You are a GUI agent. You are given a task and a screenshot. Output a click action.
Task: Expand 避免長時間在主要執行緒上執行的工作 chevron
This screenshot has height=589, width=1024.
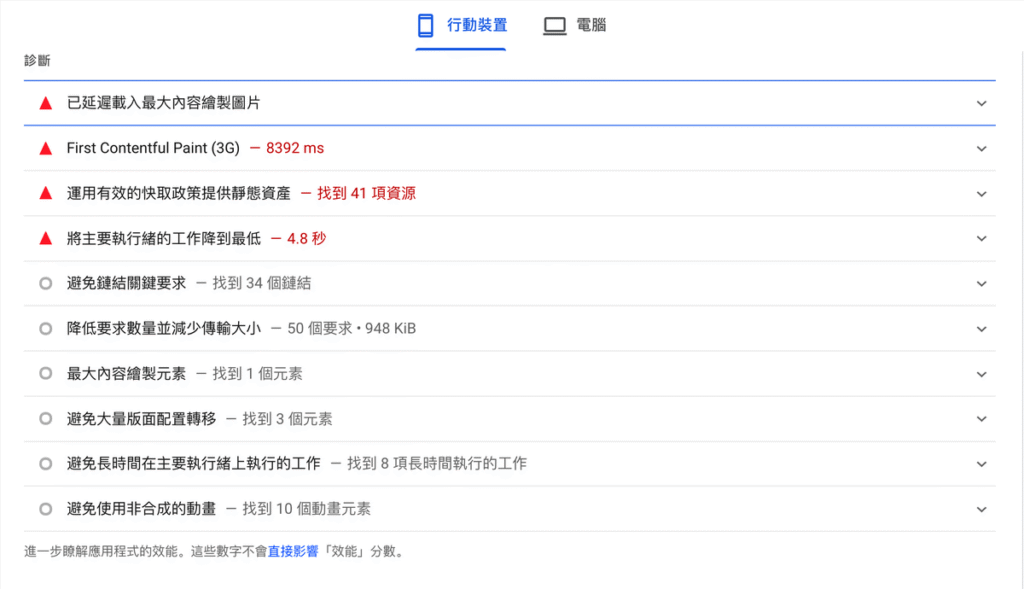(981, 464)
